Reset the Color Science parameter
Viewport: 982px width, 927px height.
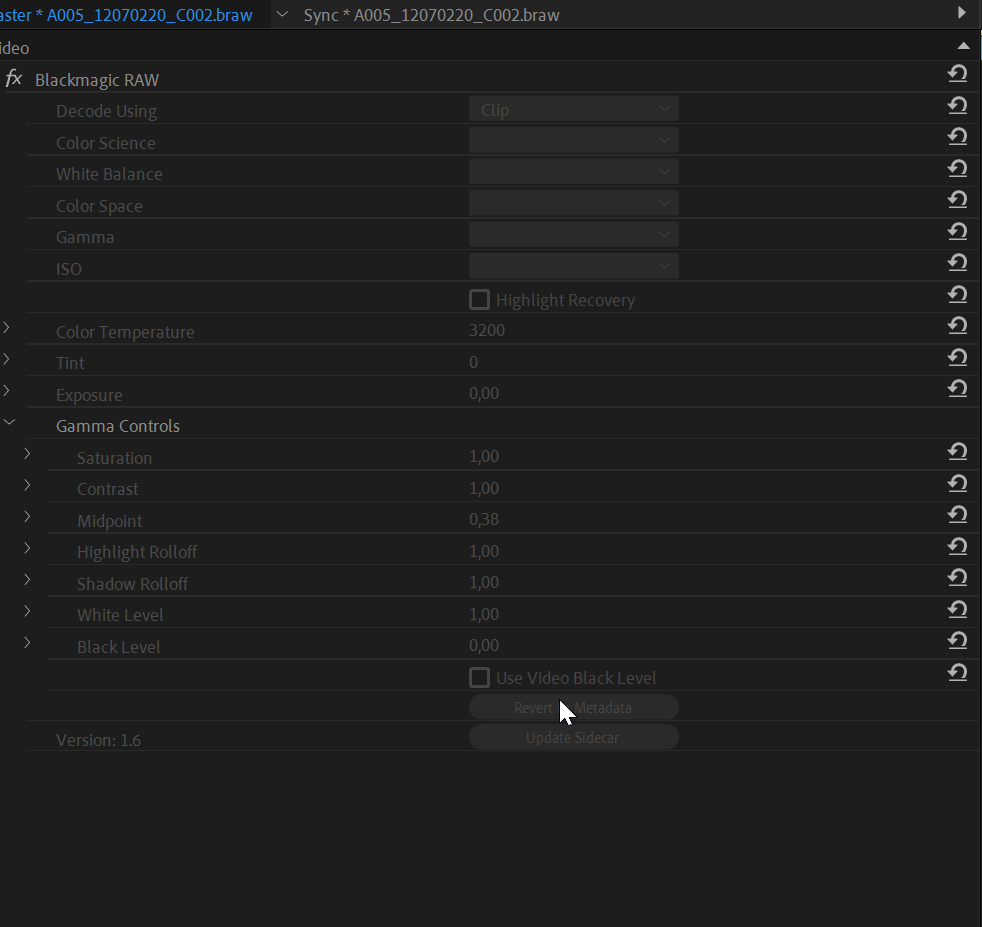coord(958,137)
